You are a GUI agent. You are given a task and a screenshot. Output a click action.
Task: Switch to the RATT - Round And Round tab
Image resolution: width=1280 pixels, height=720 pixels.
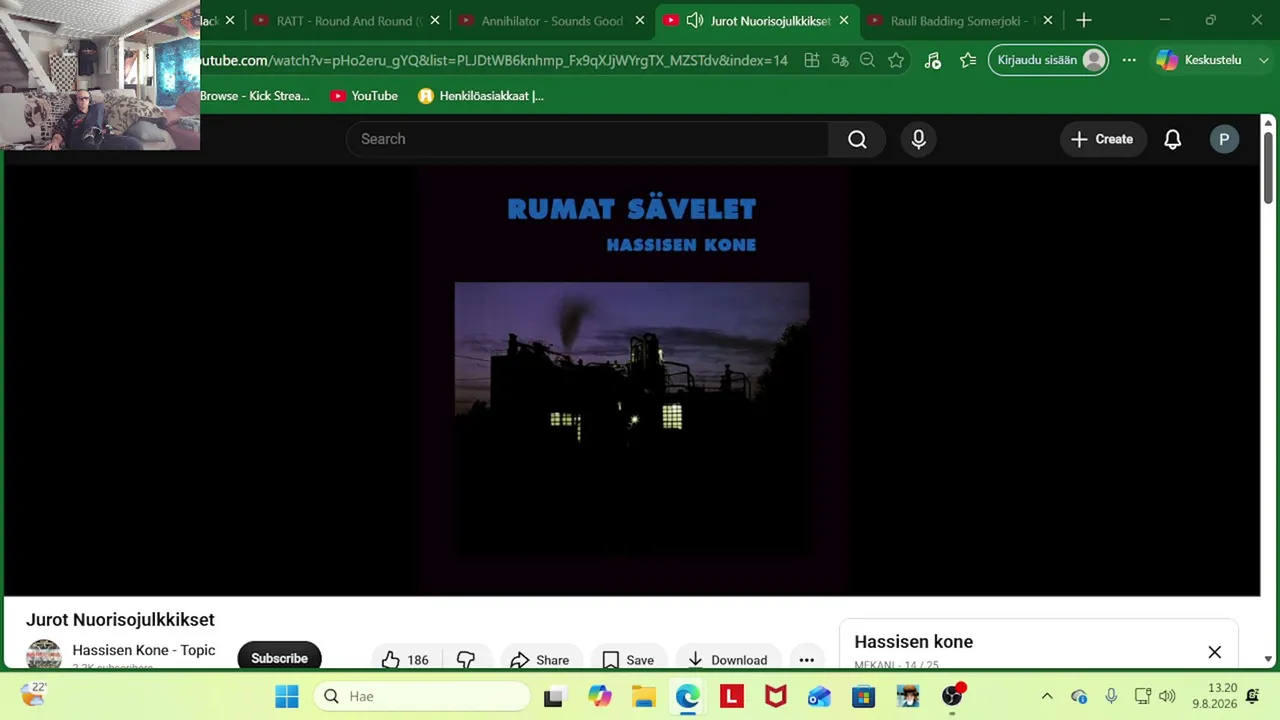[346, 20]
